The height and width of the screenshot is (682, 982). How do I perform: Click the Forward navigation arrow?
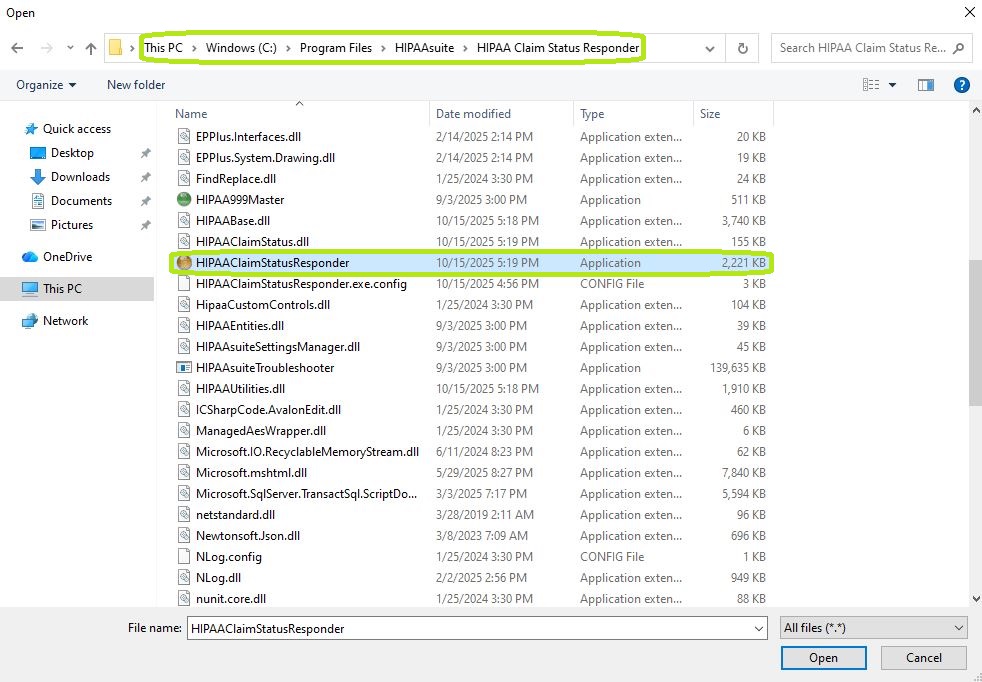(46, 48)
